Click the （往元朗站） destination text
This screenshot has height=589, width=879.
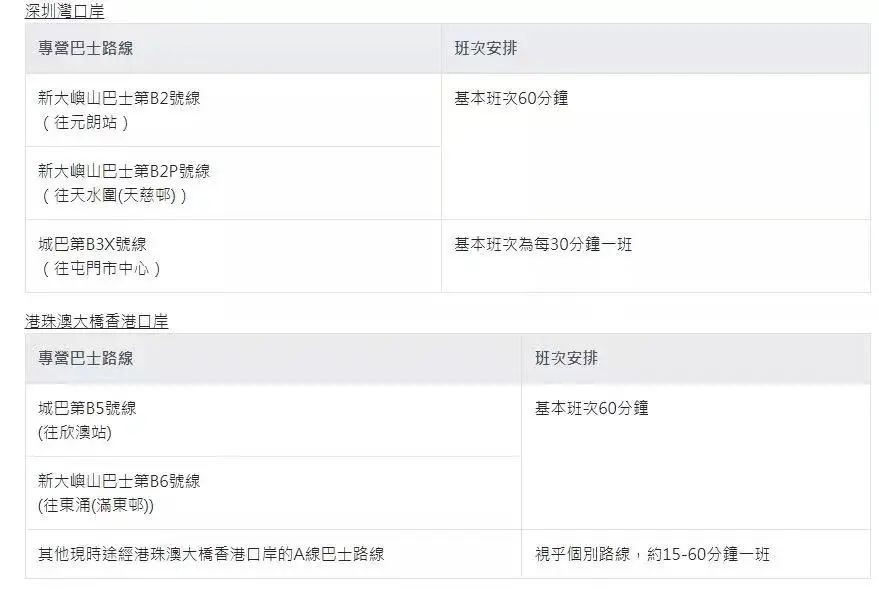pos(85,123)
